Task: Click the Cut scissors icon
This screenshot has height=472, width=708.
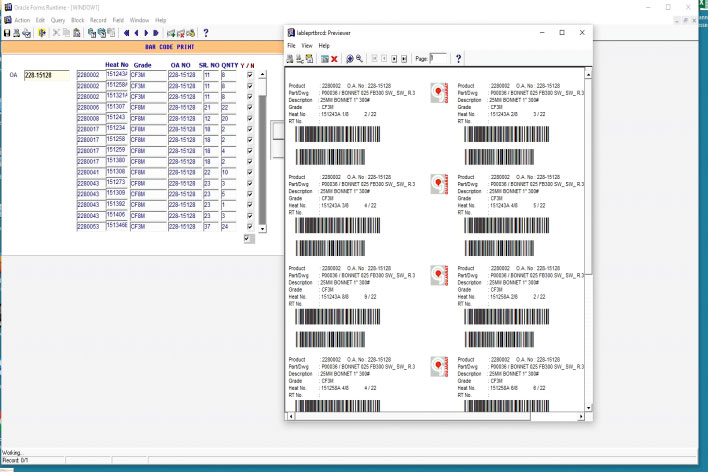Action: (x=56, y=33)
